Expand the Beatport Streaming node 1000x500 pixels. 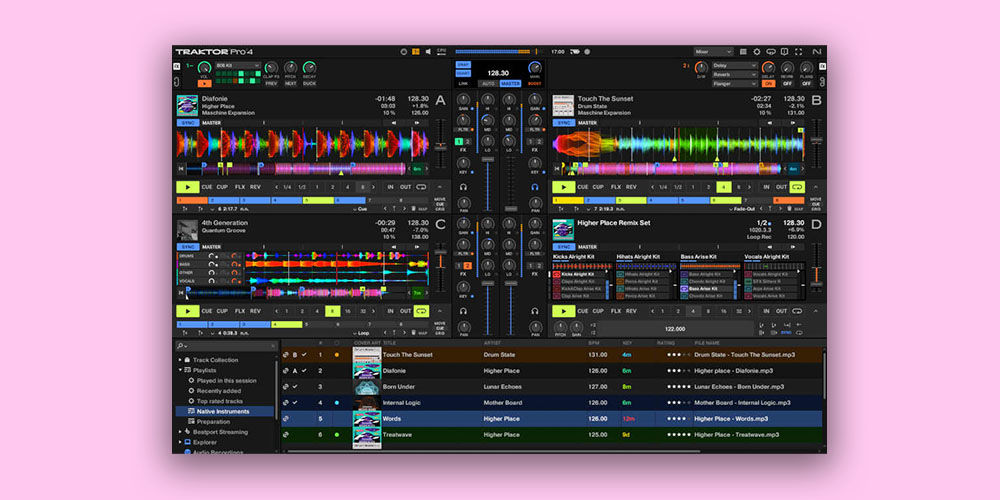pyautogui.click(x=180, y=432)
